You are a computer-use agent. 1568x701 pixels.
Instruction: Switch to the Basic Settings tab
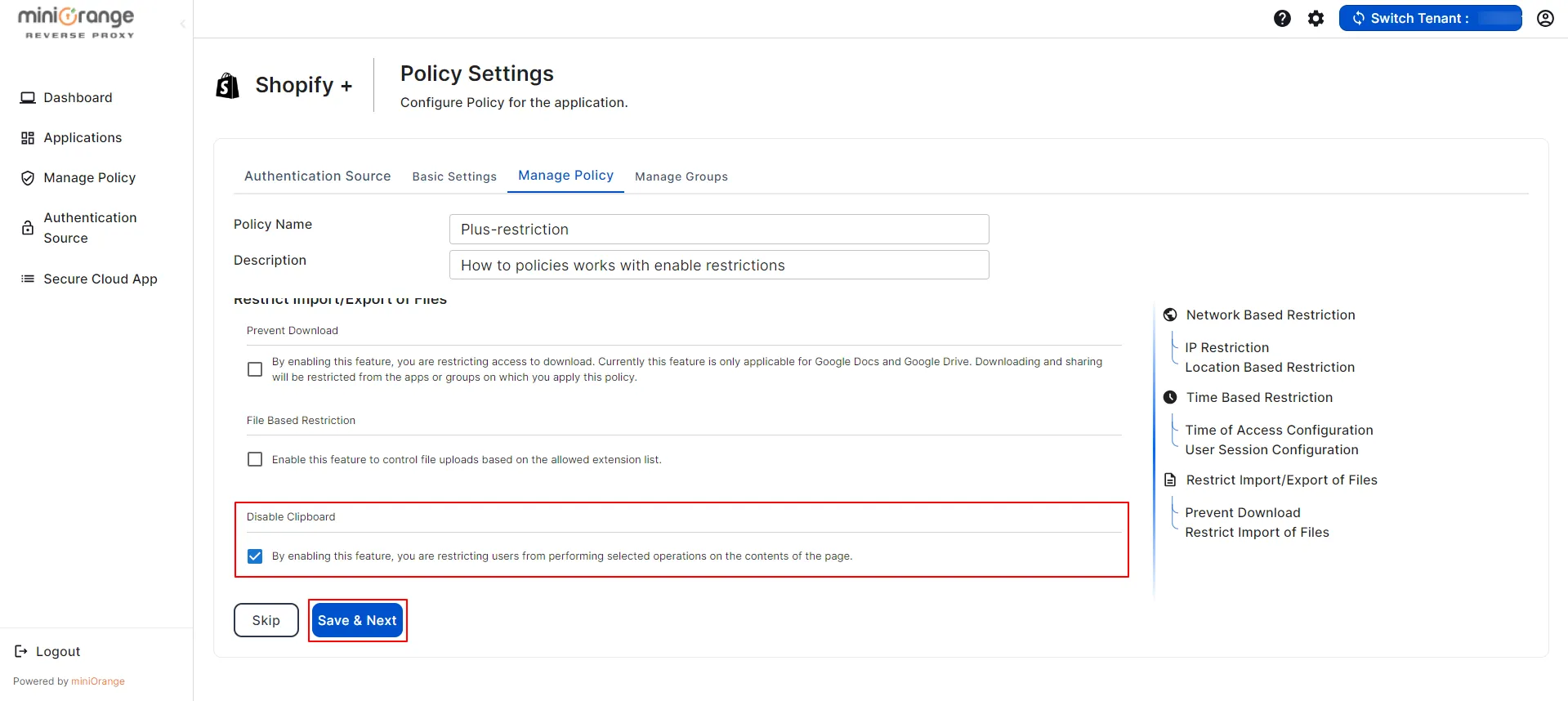pos(454,176)
